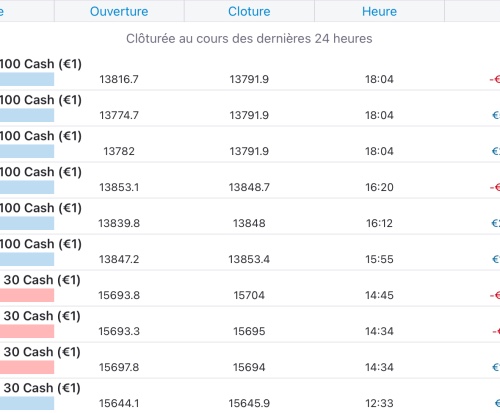Viewport: 500px width, 413px height.
Task: Sort by Heure column header
Action: 379,11
